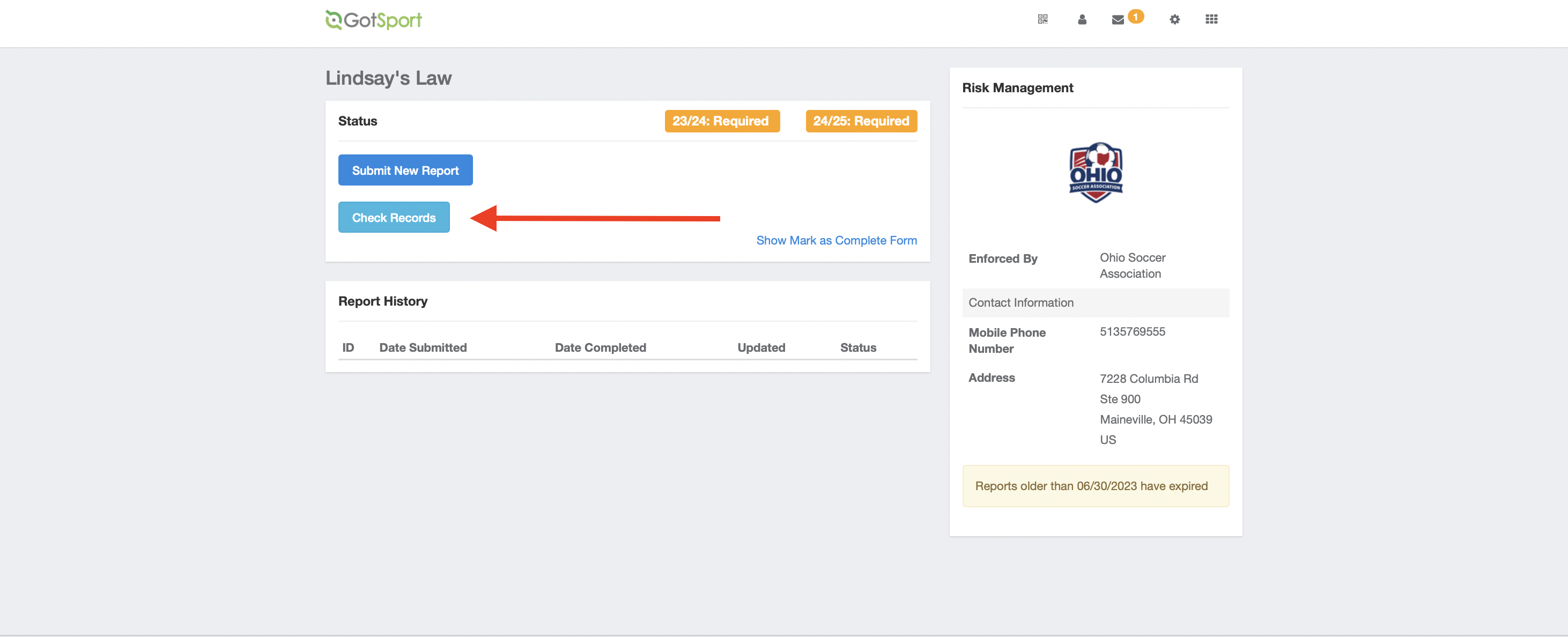This screenshot has height=637, width=1568.
Task: Click the ID column header
Action: pyautogui.click(x=348, y=347)
